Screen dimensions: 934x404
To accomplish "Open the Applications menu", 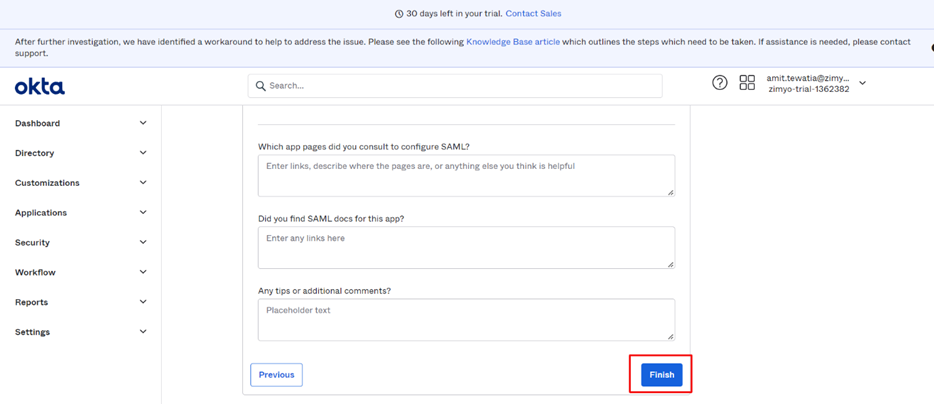I will [x=41, y=213].
